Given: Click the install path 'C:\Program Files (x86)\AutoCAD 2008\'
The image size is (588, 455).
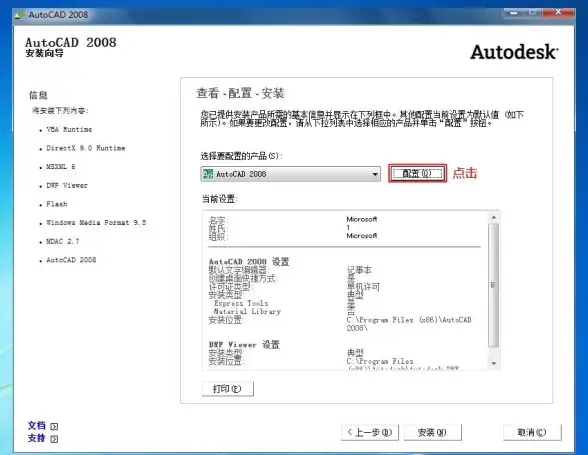Looking at the screenshot, I should point(409,324).
